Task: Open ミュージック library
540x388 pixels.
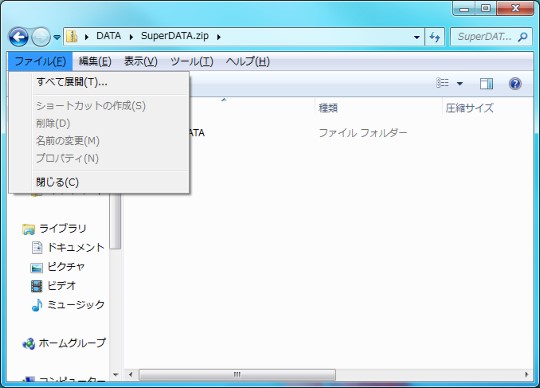Action: tap(76, 305)
